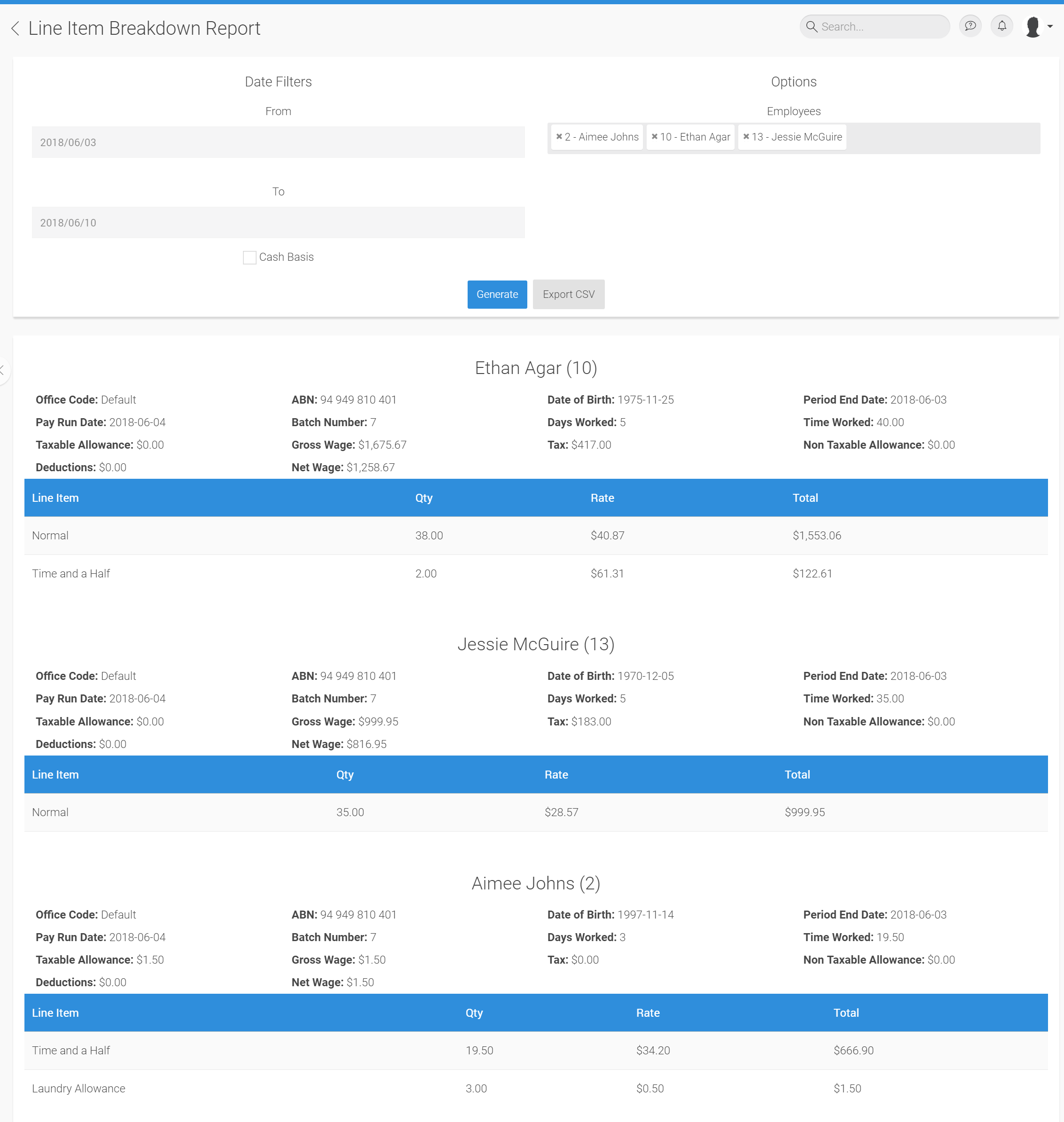Viewport: 1064px width, 1122px height.
Task: Open the chat messages icon
Action: (x=970, y=26)
